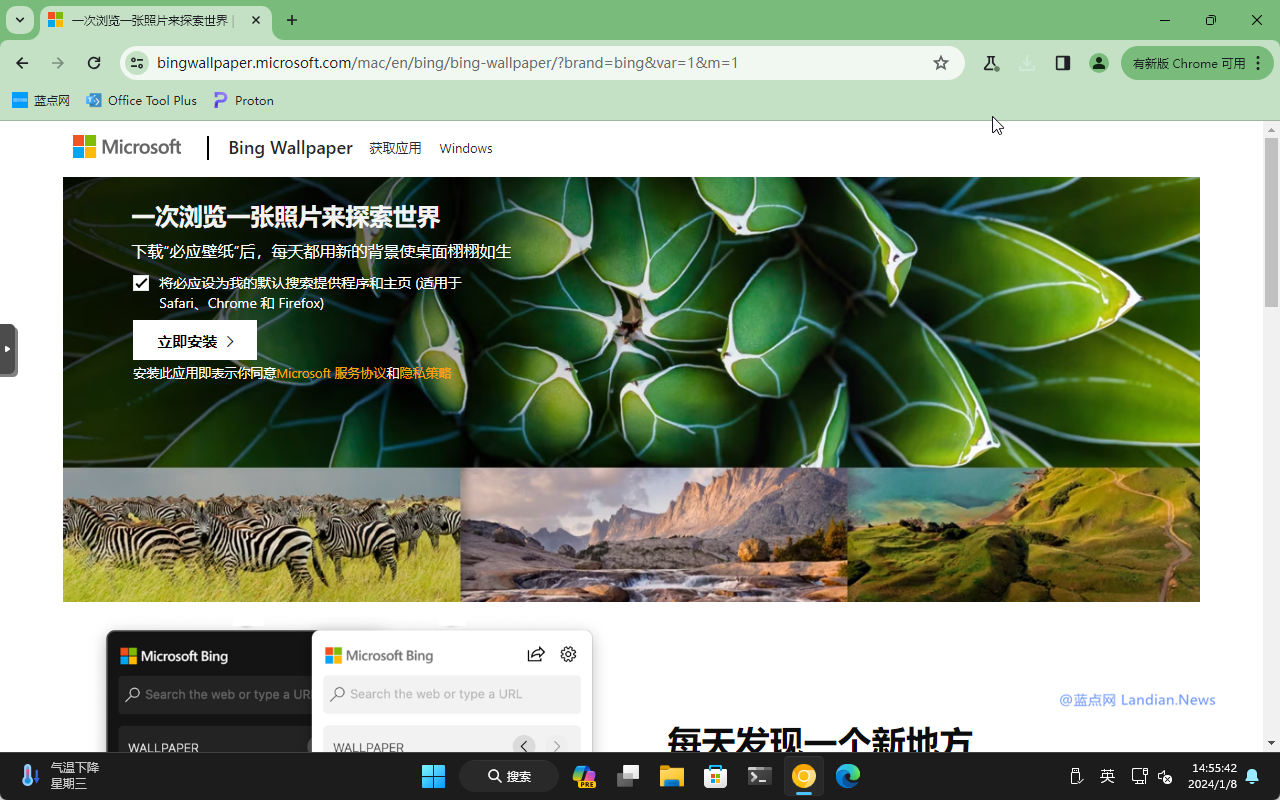Click the browser reload button
The width and height of the screenshot is (1280, 800).
tap(94, 63)
